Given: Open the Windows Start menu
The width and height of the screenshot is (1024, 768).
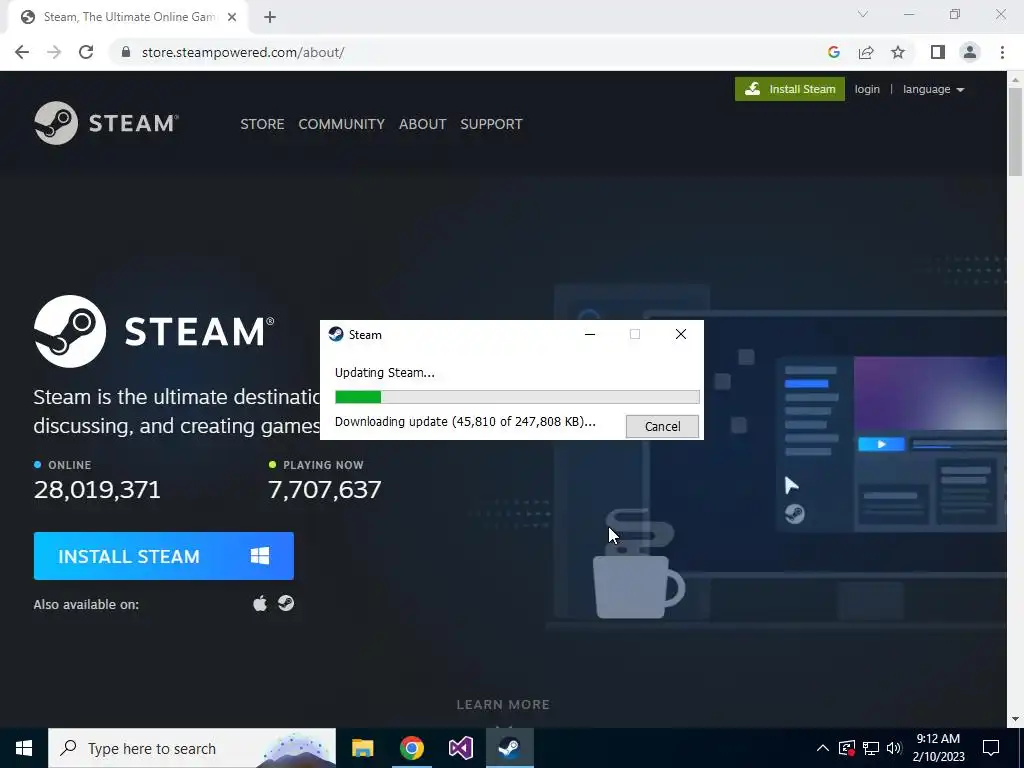Looking at the screenshot, I should (24, 748).
